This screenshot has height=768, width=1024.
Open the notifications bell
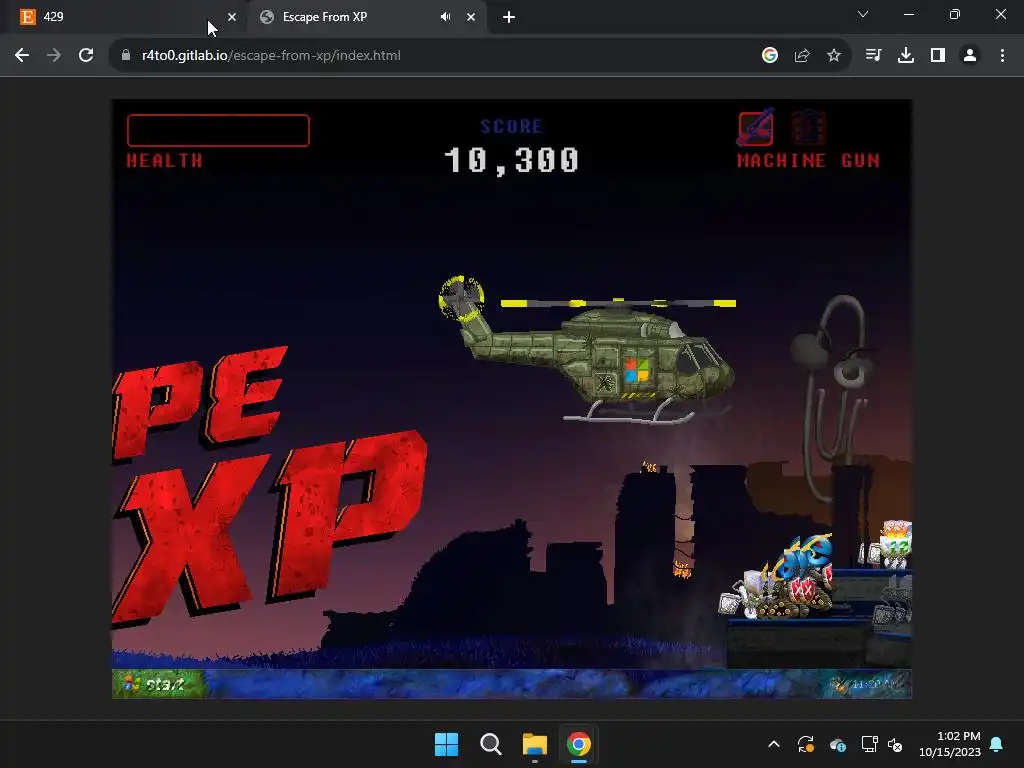(x=997, y=744)
